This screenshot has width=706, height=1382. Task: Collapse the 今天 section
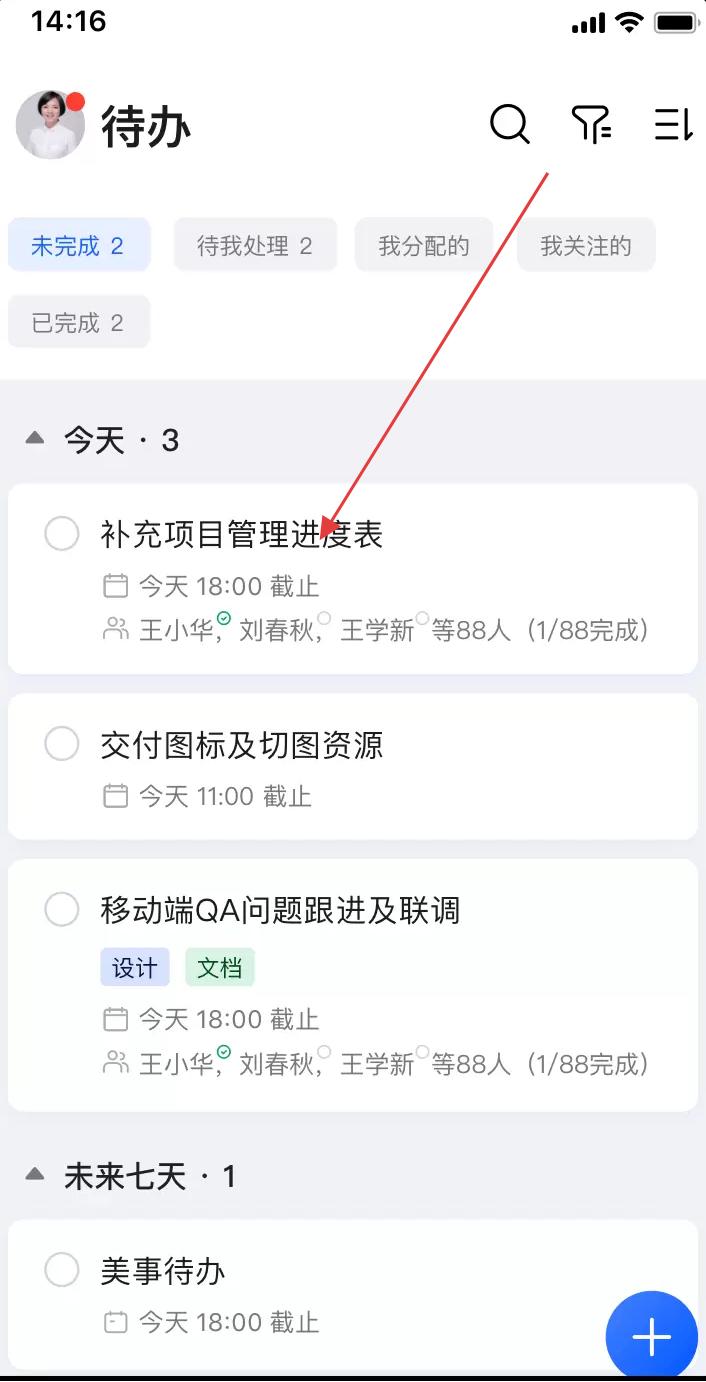pyautogui.click(x=35, y=439)
